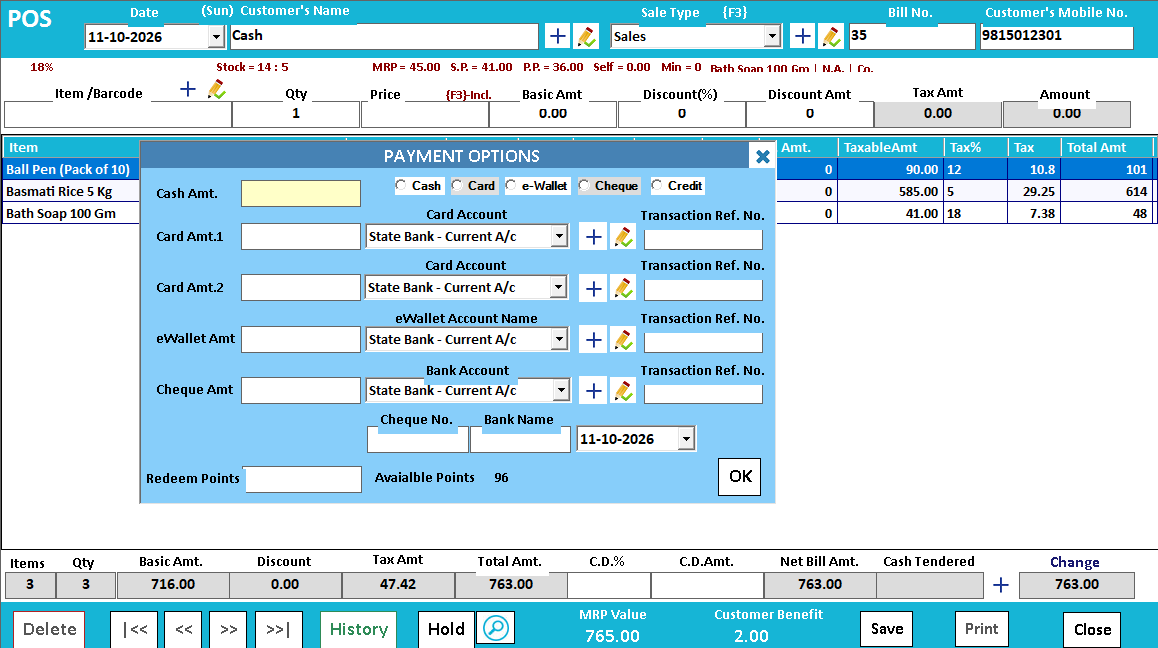This screenshot has height=648, width=1158.
Task: Click the Hold button
Action: click(446, 630)
